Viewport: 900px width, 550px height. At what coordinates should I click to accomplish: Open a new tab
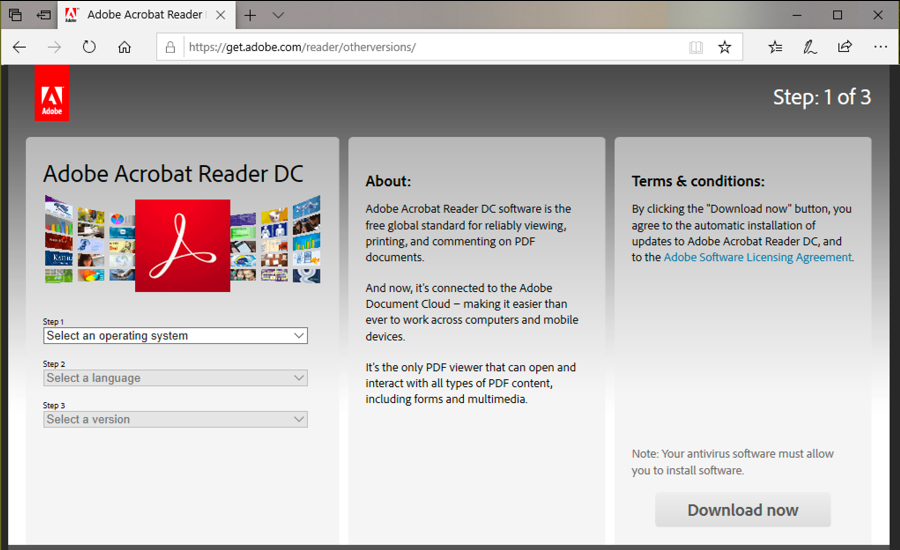pyautogui.click(x=250, y=16)
